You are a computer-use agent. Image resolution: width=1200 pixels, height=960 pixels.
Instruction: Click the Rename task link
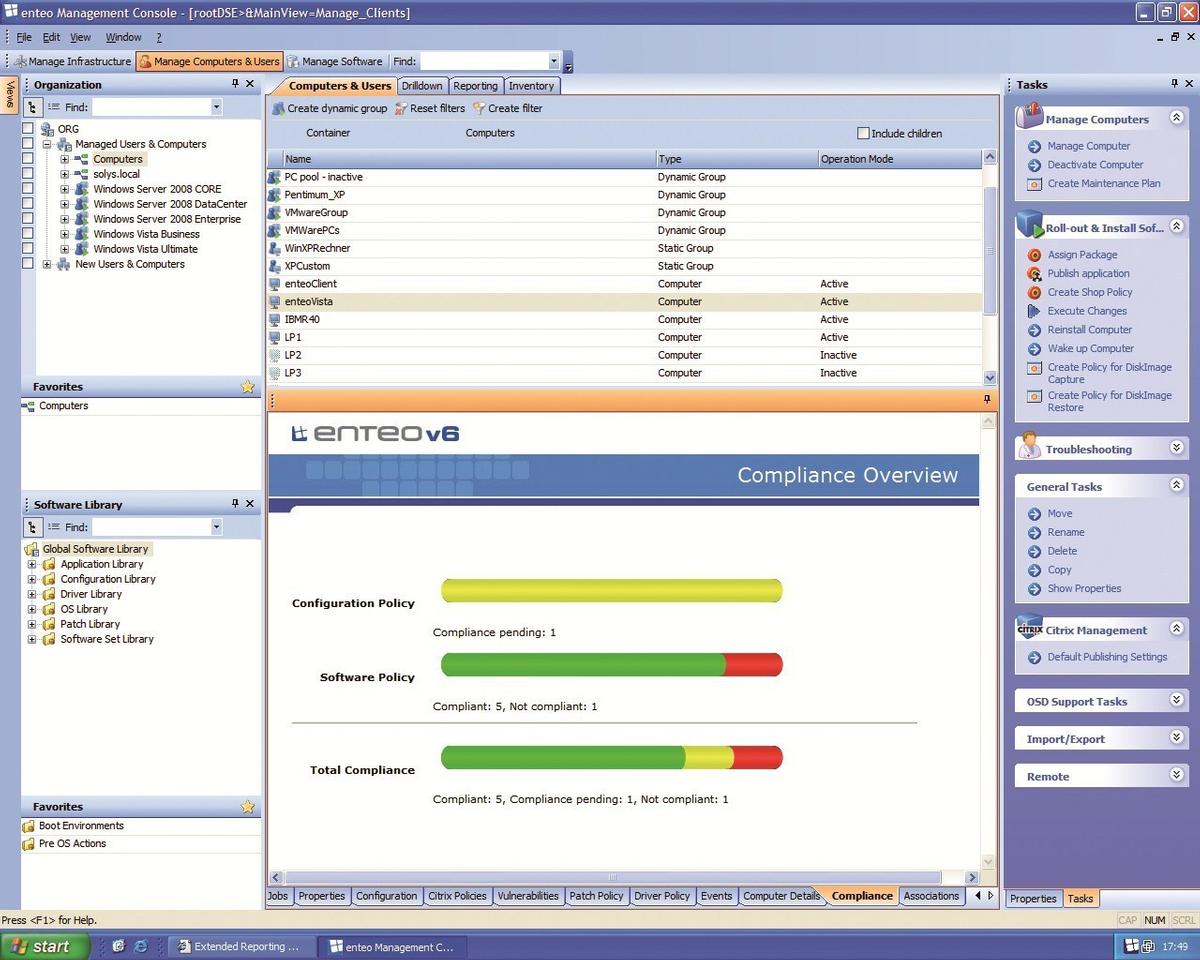pyautogui.click(x=1066, y=533)
